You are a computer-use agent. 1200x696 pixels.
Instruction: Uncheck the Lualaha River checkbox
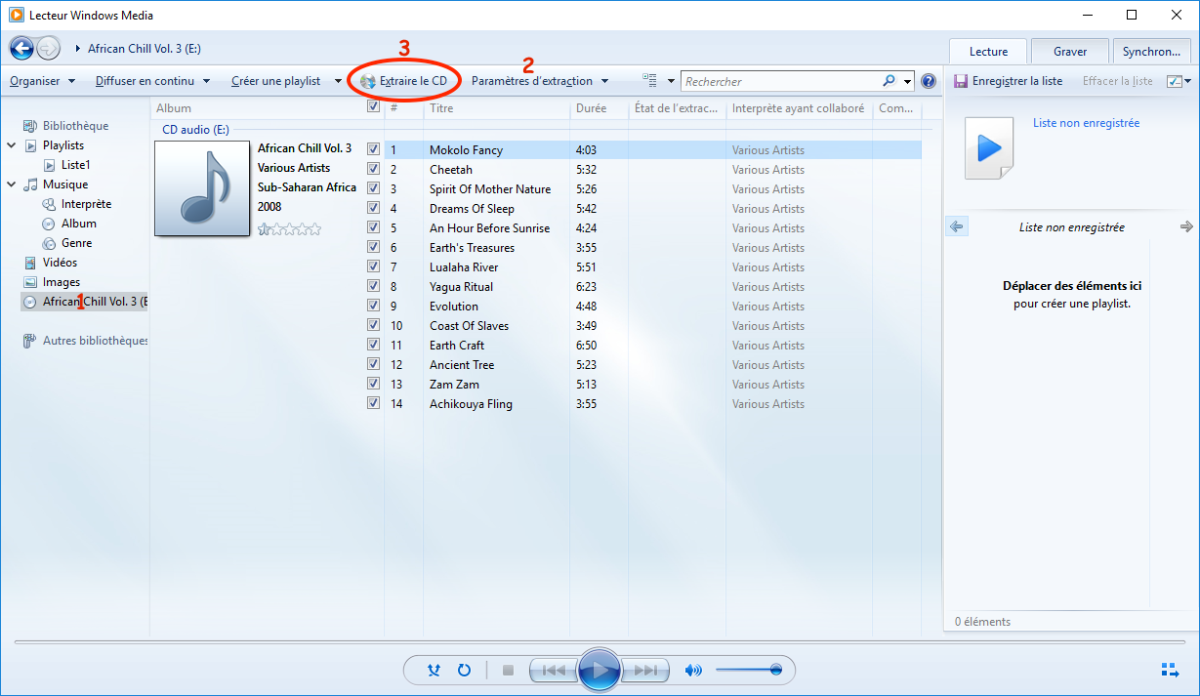pos(373,266)
